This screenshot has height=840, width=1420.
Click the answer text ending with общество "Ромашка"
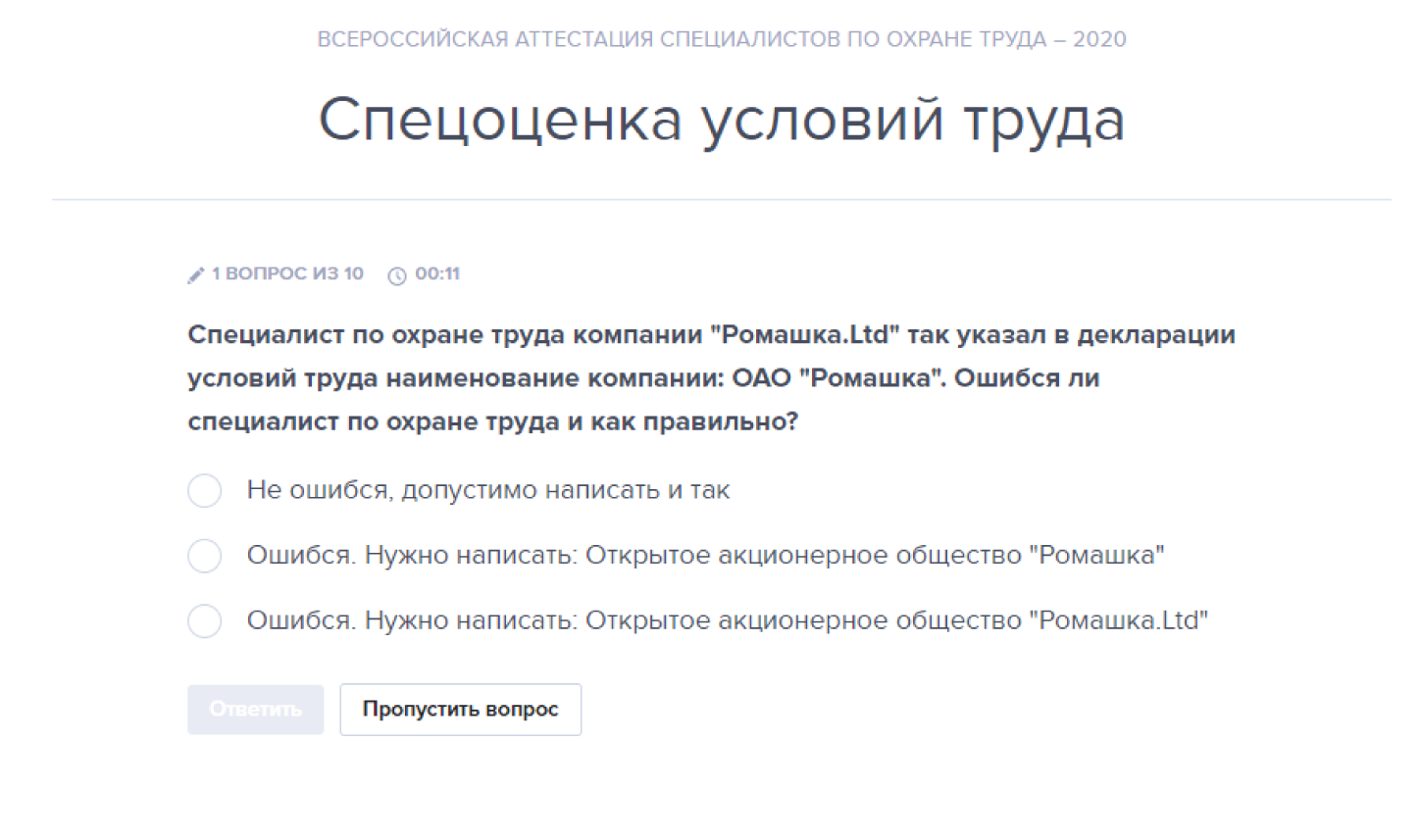[x=705, y=556]
